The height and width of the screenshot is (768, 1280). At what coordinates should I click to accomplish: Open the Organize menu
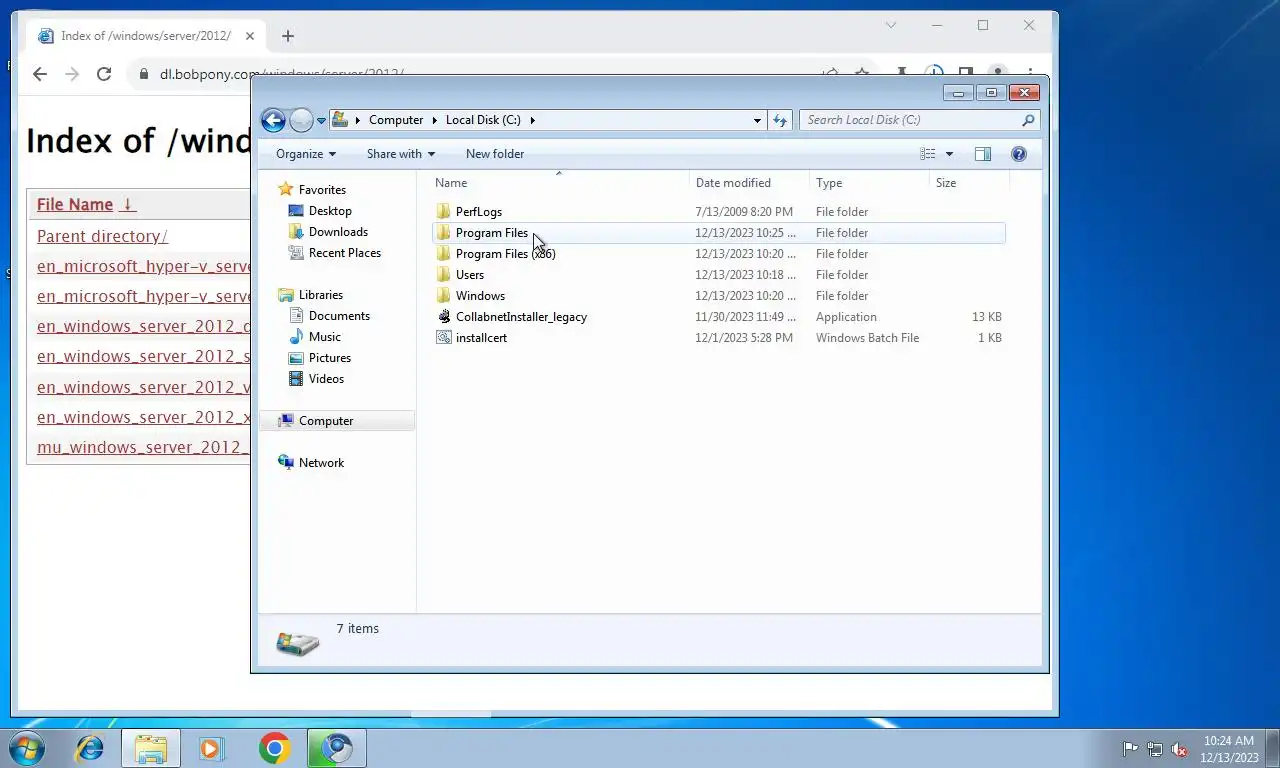pos(306,154)
